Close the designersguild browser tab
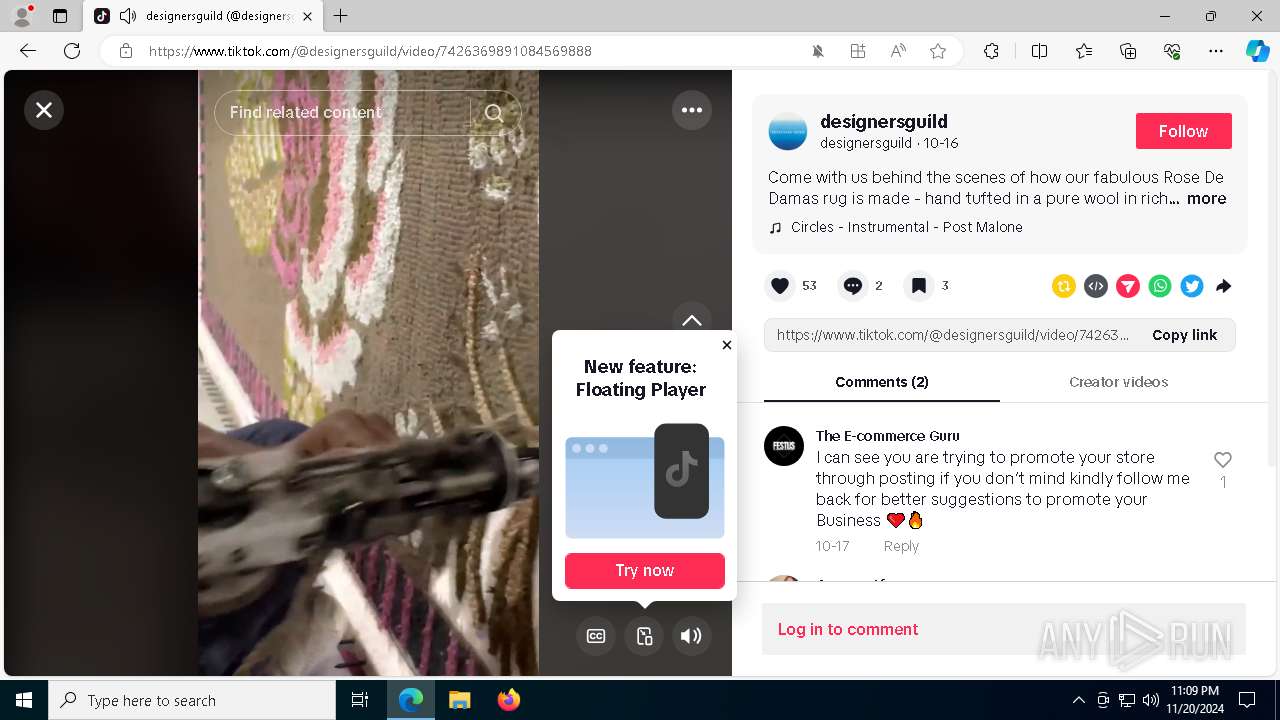Image resolution: width=1280 pixels, height=720 pixels. [307, 16]
